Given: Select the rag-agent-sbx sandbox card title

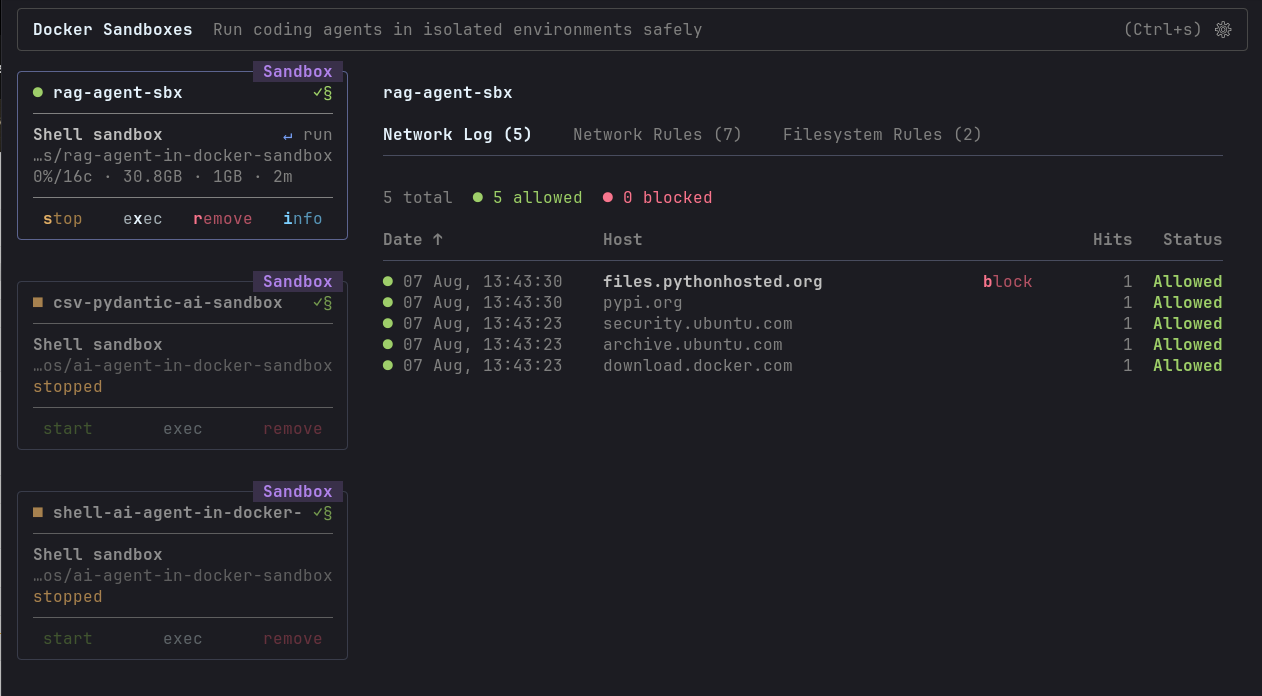Looking at the screenshot, I should pos(118,93).
